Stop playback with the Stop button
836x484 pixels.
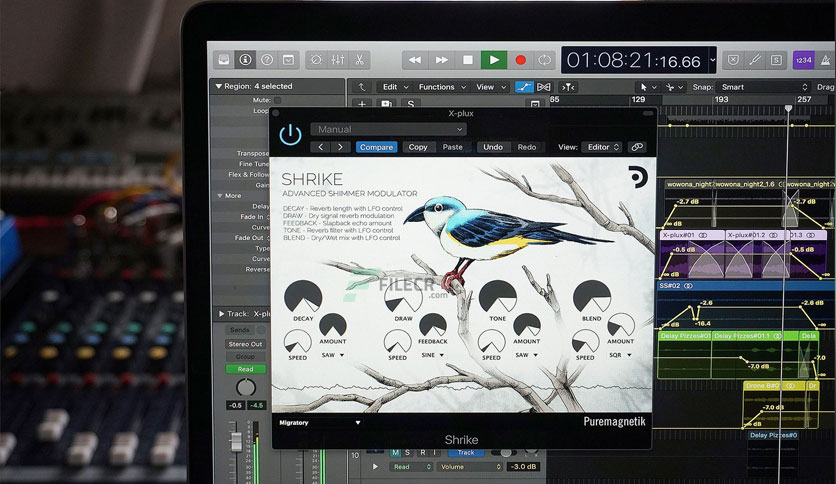pos(468,60)
